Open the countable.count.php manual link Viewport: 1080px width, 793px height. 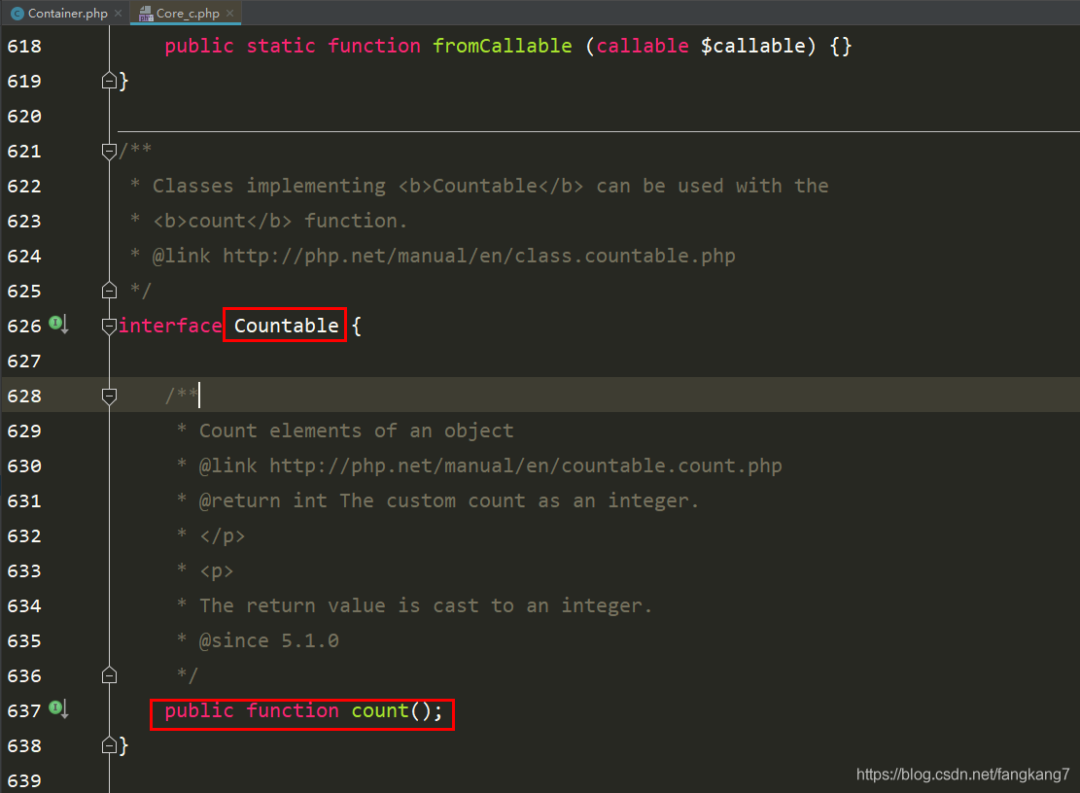(526, 466)
